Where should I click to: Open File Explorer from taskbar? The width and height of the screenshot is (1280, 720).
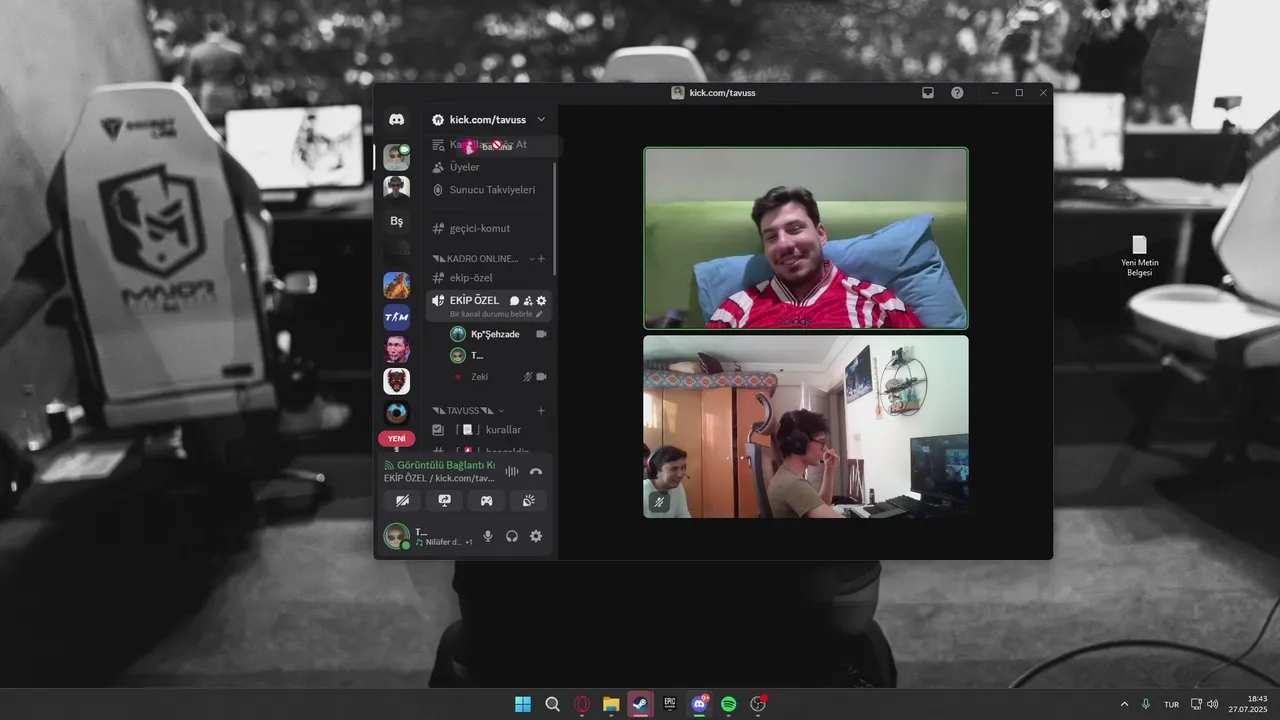pyautogui.click(x=611, y=704)
